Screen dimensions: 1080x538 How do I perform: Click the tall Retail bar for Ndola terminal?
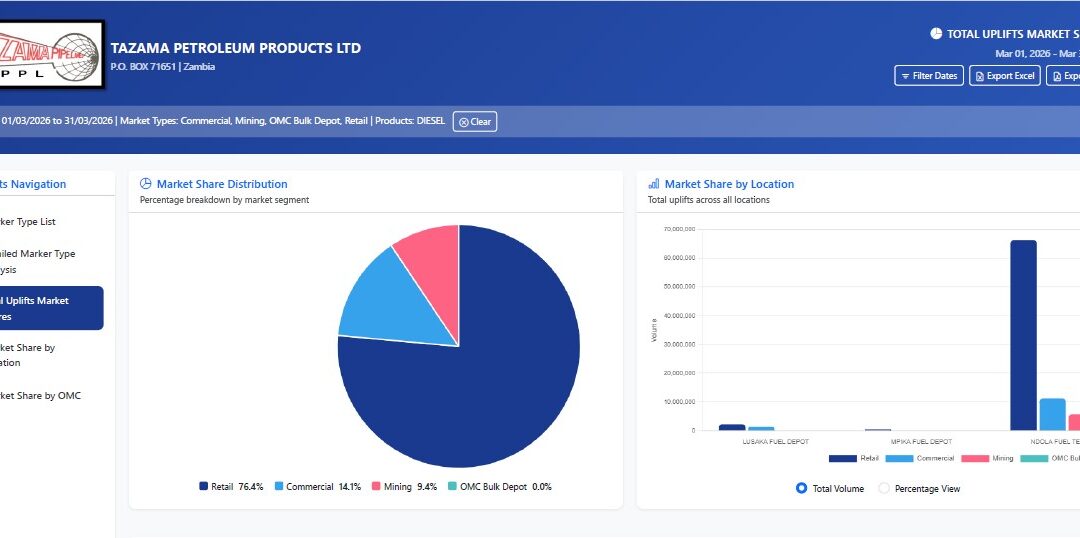point(1023,335)
